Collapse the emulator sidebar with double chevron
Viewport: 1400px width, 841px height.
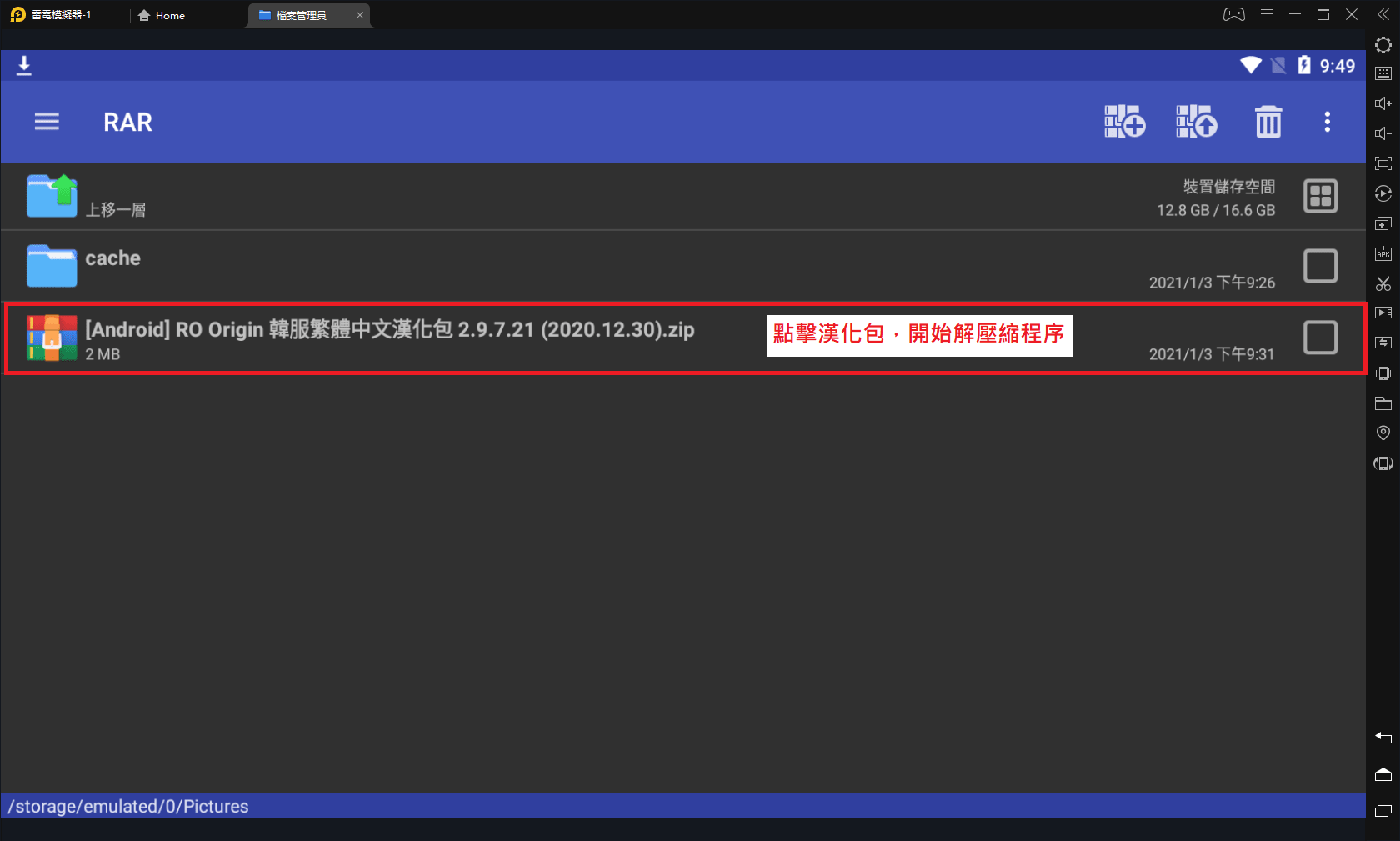tap(1383, 14)
